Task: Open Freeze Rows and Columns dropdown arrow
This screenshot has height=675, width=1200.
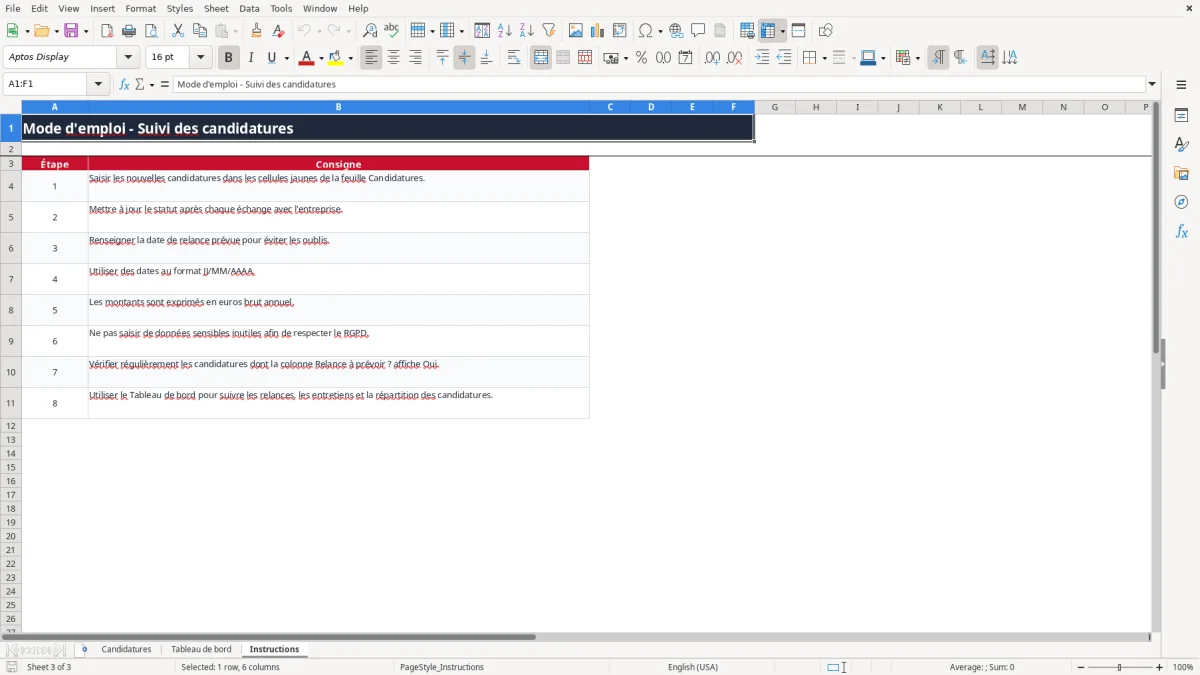Action: [x=782, y=31]
